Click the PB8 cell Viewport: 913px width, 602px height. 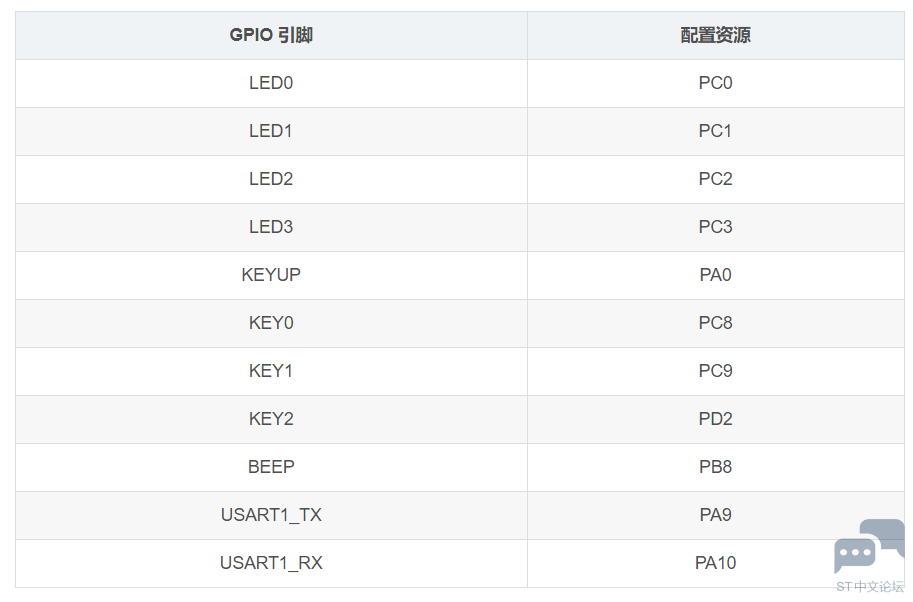716,468
